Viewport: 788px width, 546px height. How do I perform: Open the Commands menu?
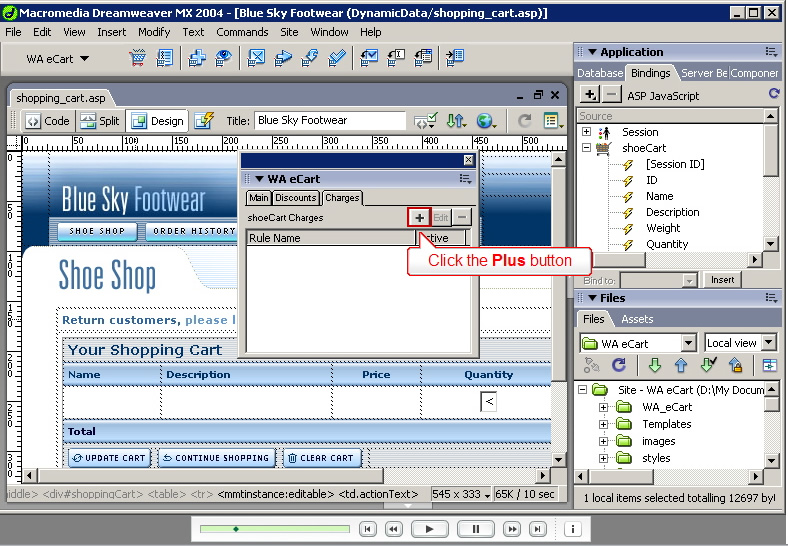242,32
